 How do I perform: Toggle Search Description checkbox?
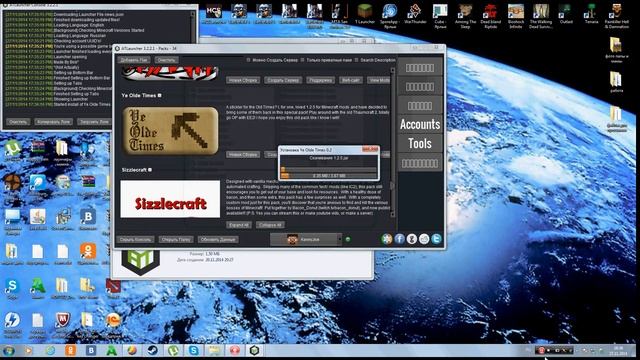[x=356, y=60]
